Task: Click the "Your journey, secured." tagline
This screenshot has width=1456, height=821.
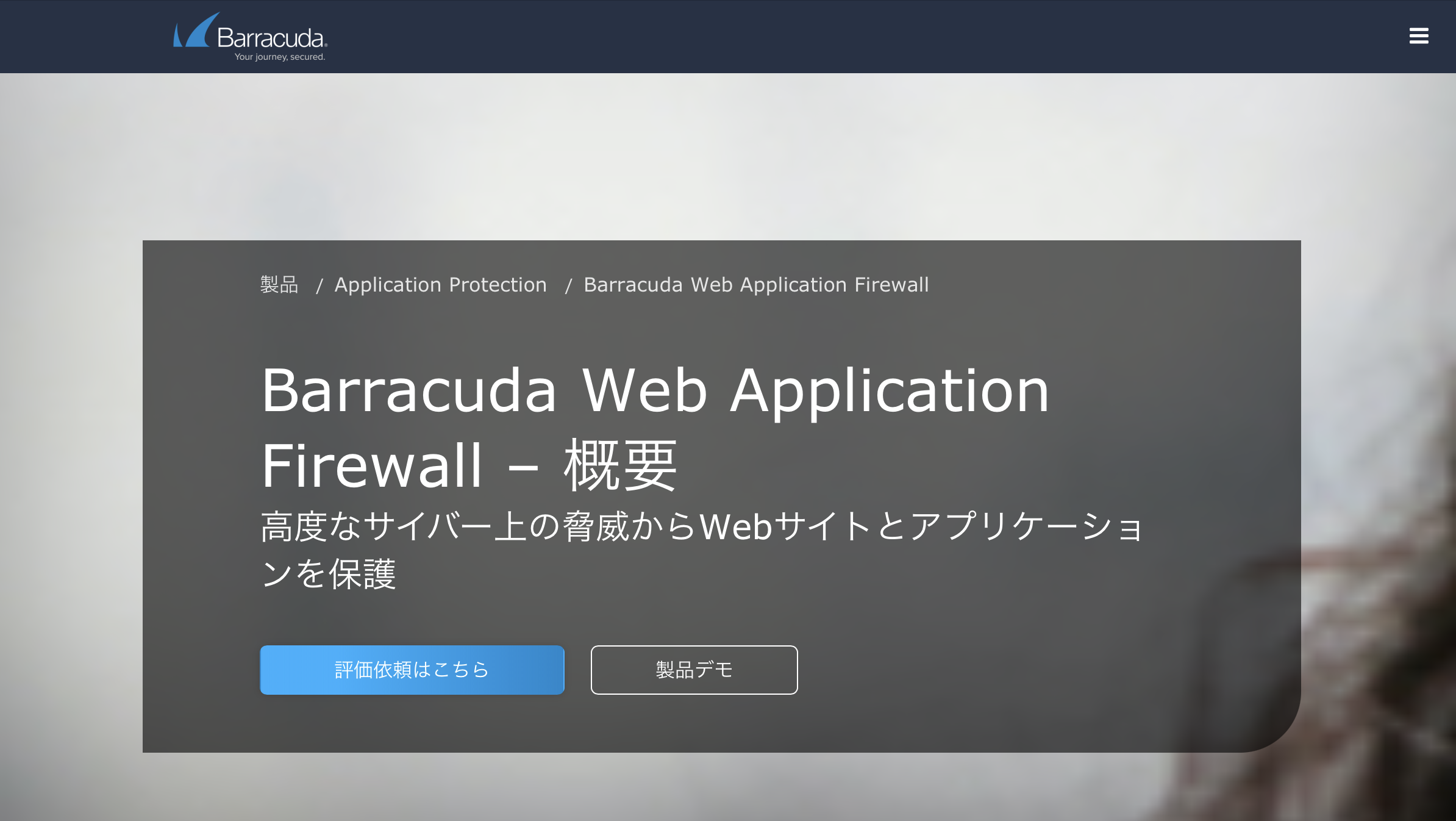Action: click(280, 57)
